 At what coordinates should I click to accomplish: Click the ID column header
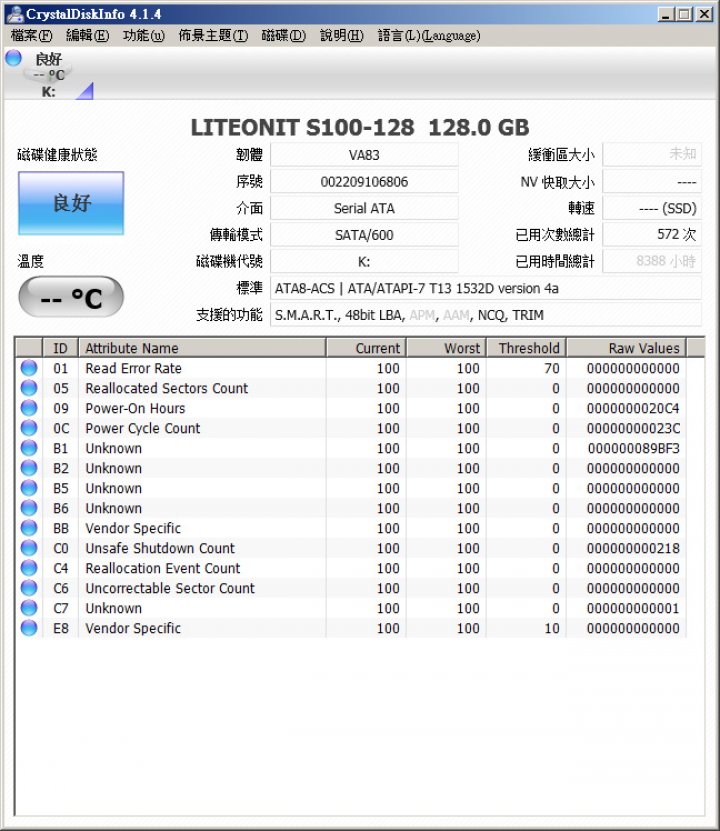tap(60, 348)
